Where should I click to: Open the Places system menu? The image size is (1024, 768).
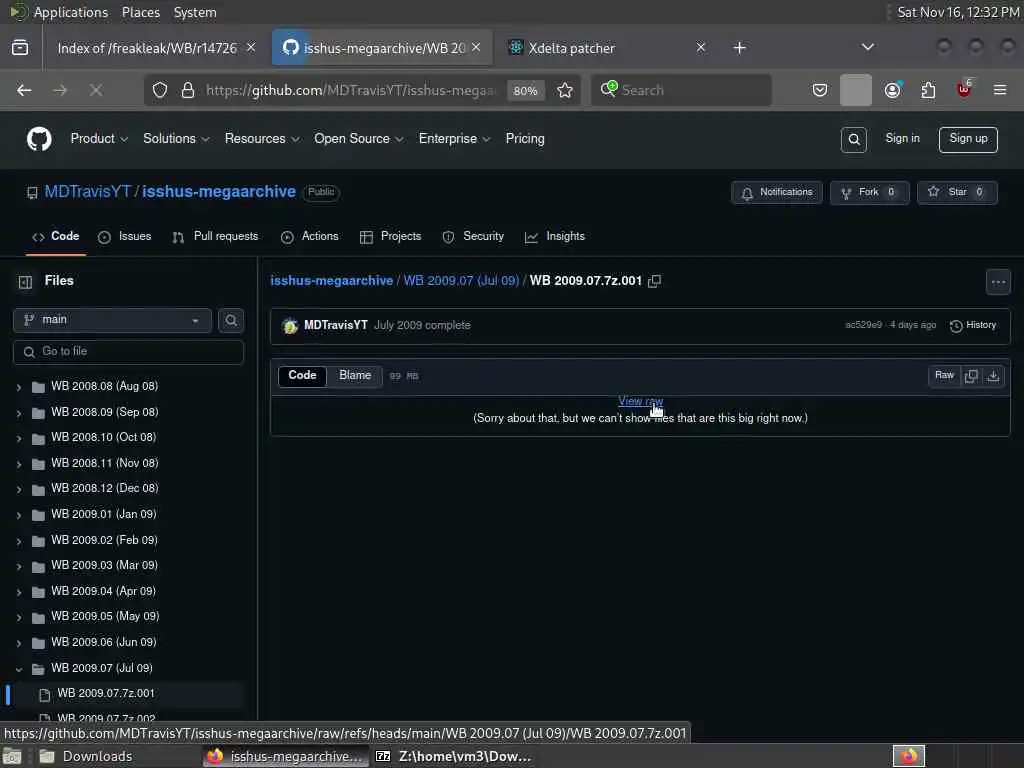tap(140, 12)
